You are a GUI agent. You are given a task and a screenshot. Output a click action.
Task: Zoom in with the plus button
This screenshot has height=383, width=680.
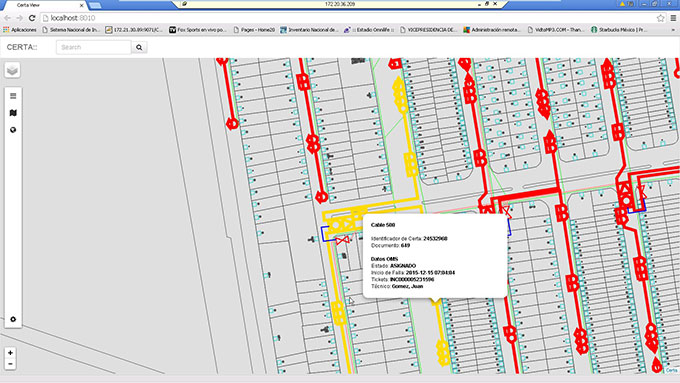10,353
